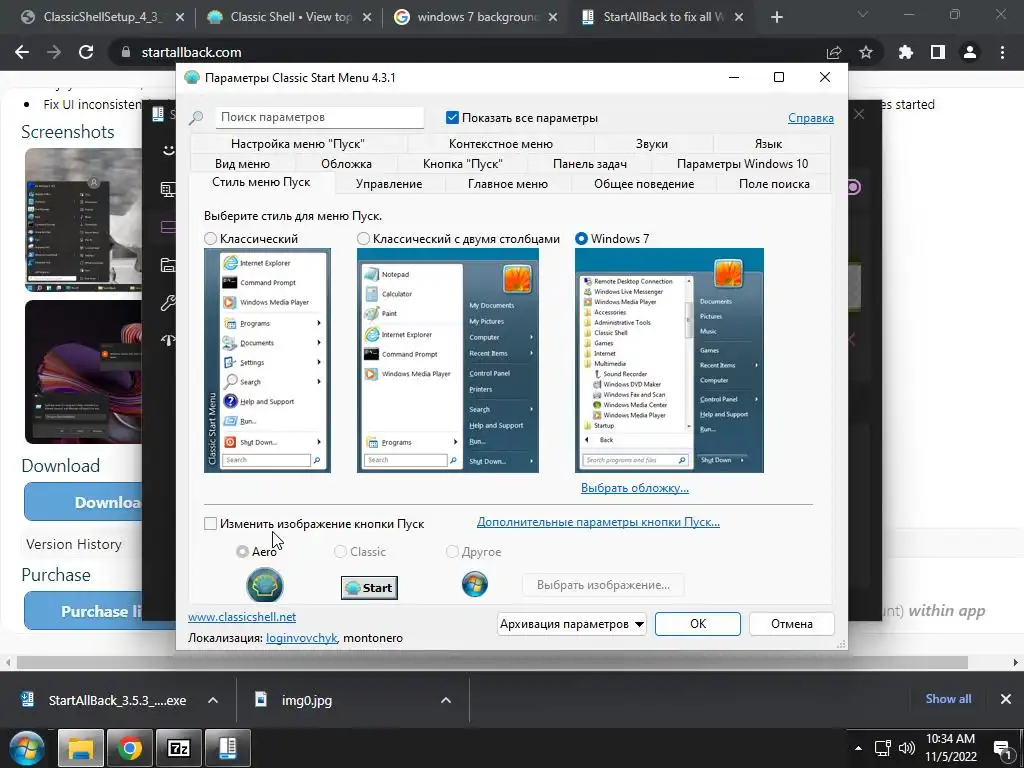
Task: Expand options for StartAllBack download item
Action: point(213,700)
